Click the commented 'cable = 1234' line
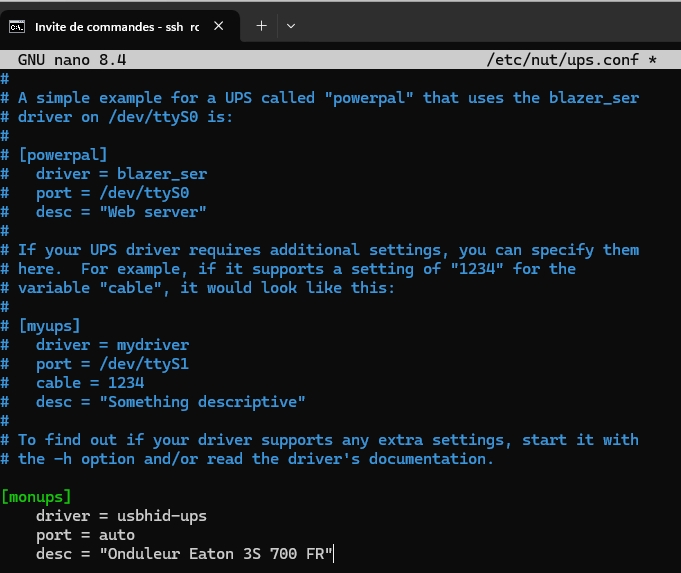This screenshot has width=681, height=573. (90, 383)
